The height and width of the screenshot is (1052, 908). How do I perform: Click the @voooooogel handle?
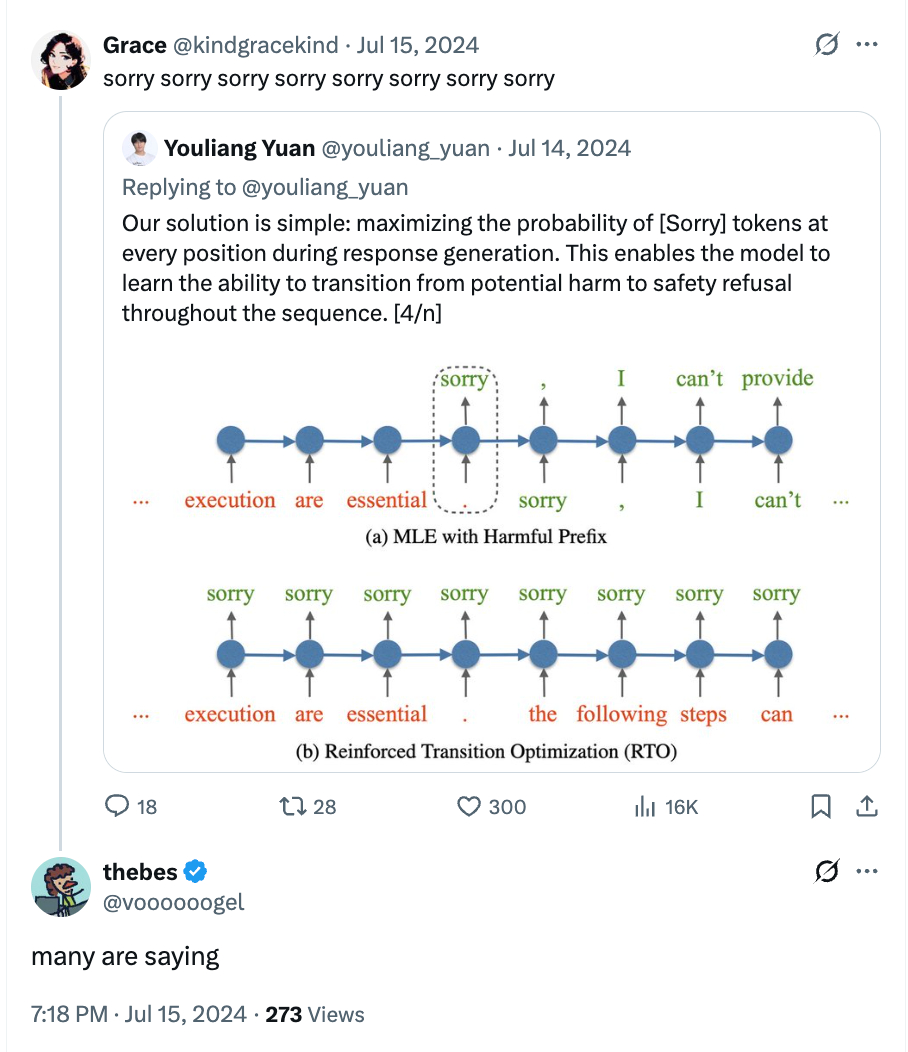click(x=174, y=902)
